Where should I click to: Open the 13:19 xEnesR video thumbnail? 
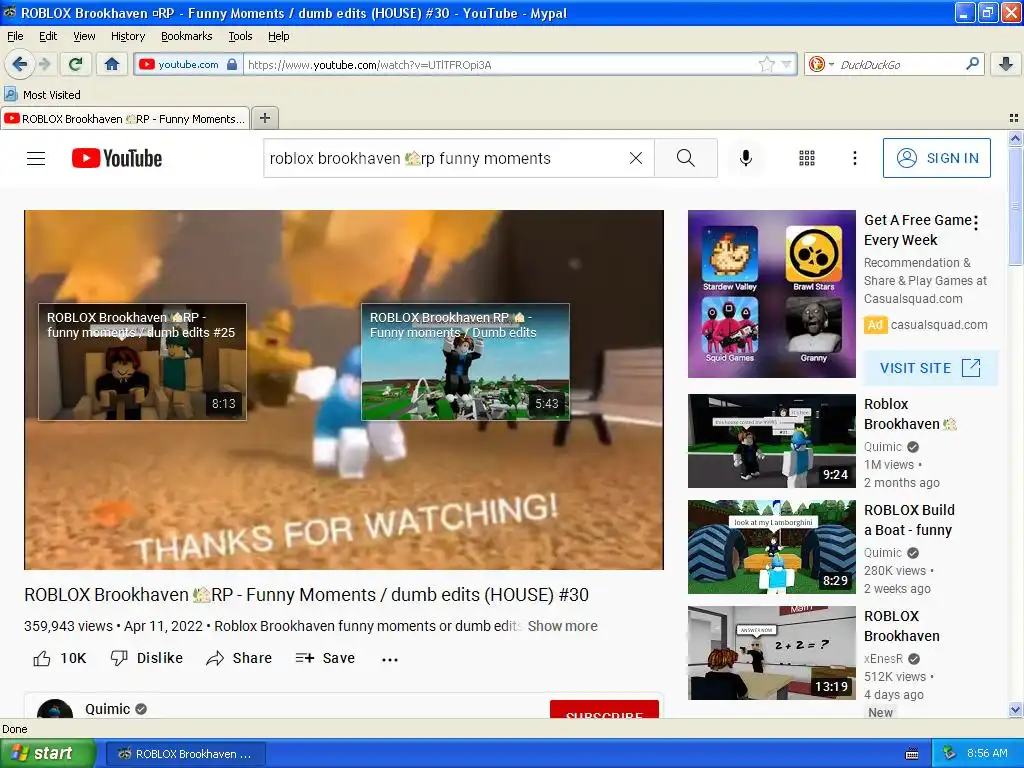tap(771, 652)
